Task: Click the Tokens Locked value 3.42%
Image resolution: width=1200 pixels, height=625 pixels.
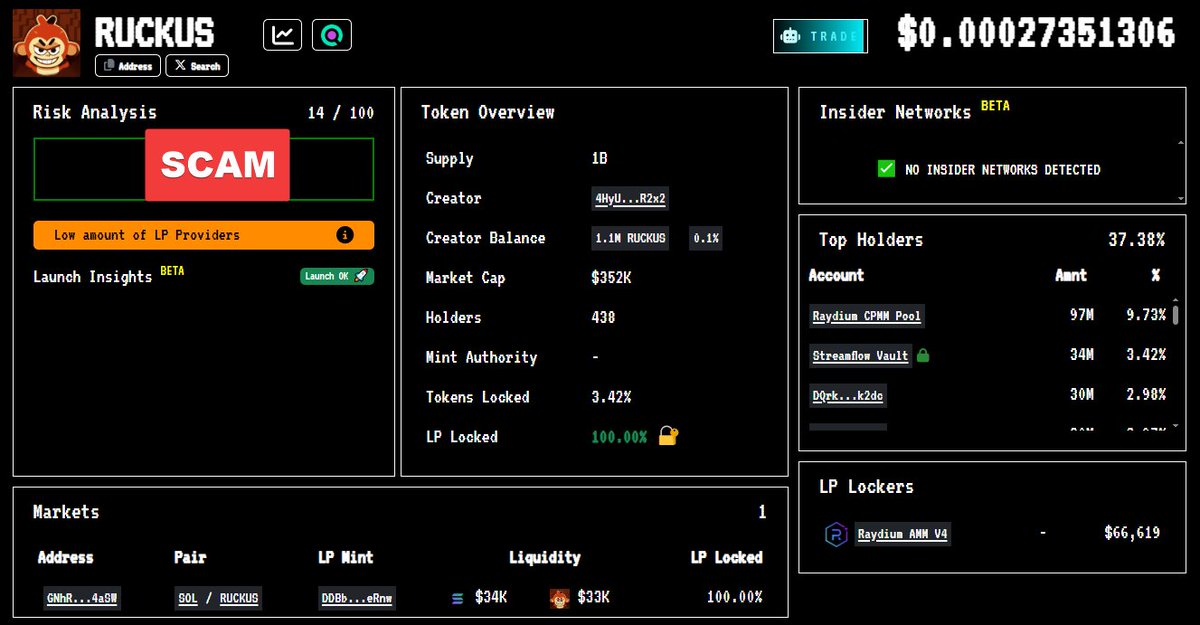Action: coord(611,397)
